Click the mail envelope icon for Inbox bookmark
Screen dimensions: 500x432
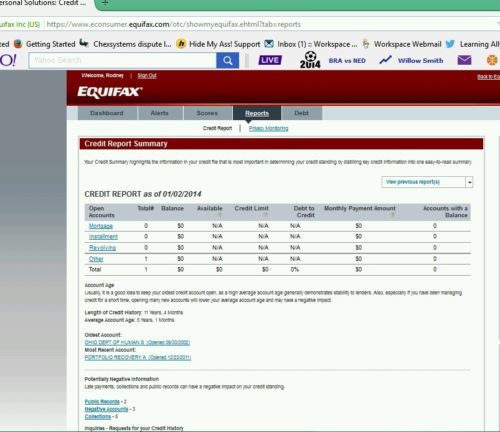tap(269, 44)
